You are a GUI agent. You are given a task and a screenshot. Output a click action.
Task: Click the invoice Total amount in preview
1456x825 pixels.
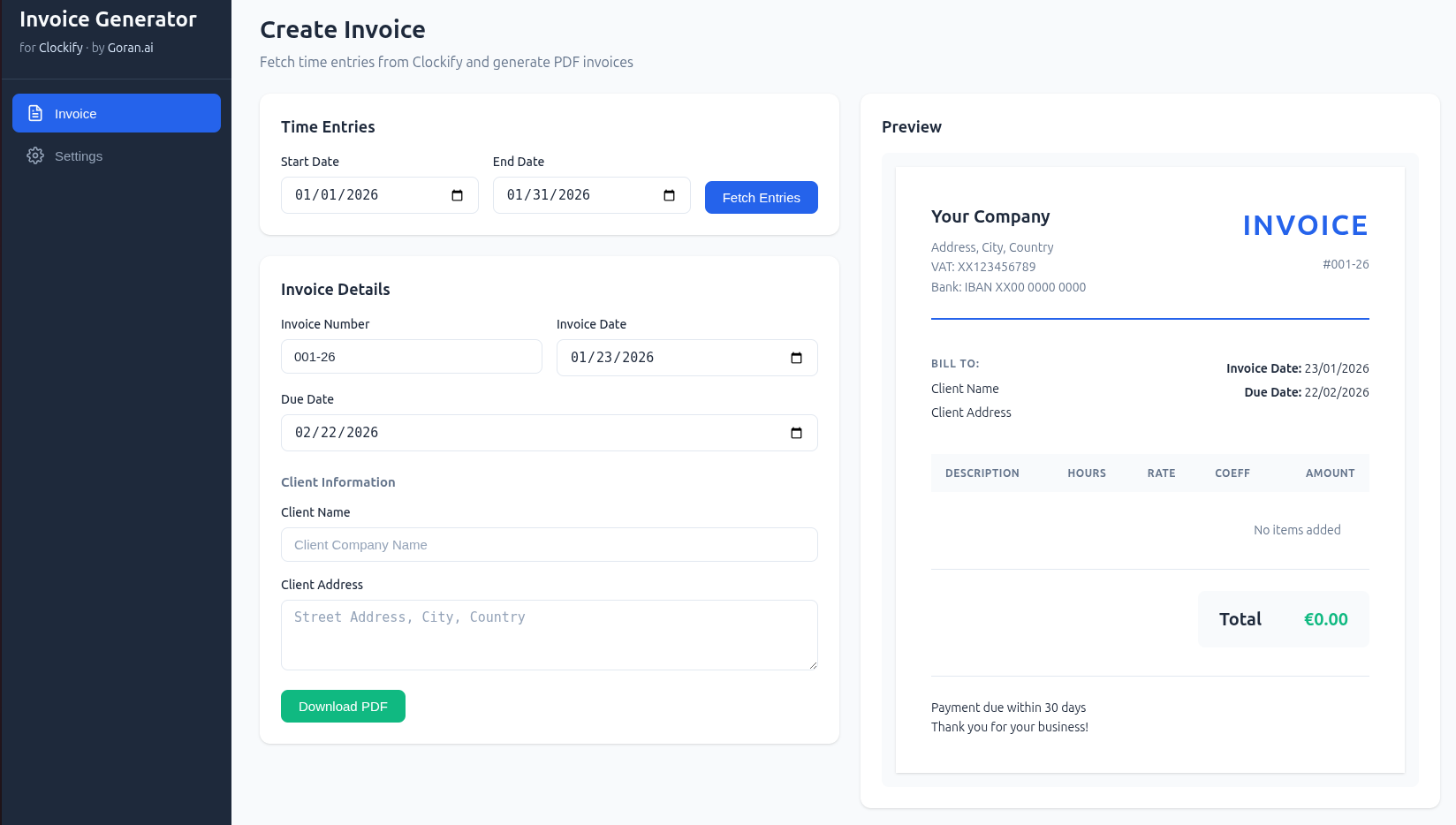[x=1325, y=619]
